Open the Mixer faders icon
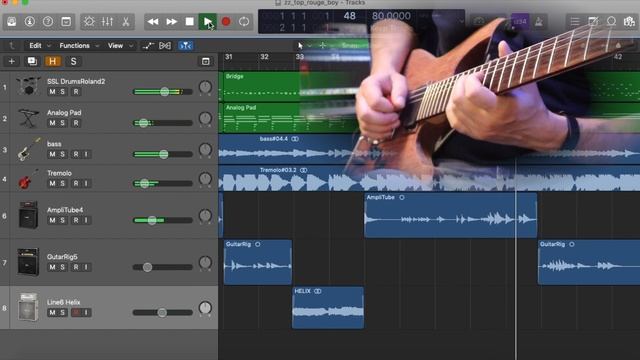The image size is (640, 360). 107,22
